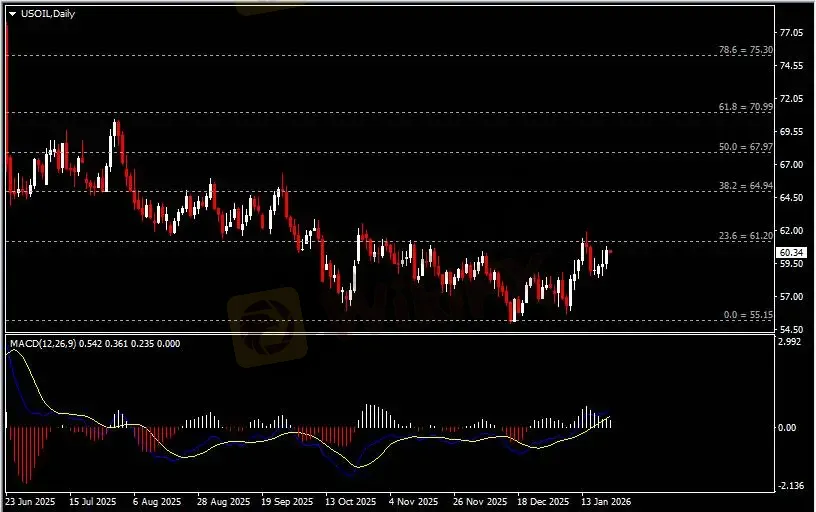Click the 77.05 price axis value
This screenshot has width=816, height=512.
(793, 33)
